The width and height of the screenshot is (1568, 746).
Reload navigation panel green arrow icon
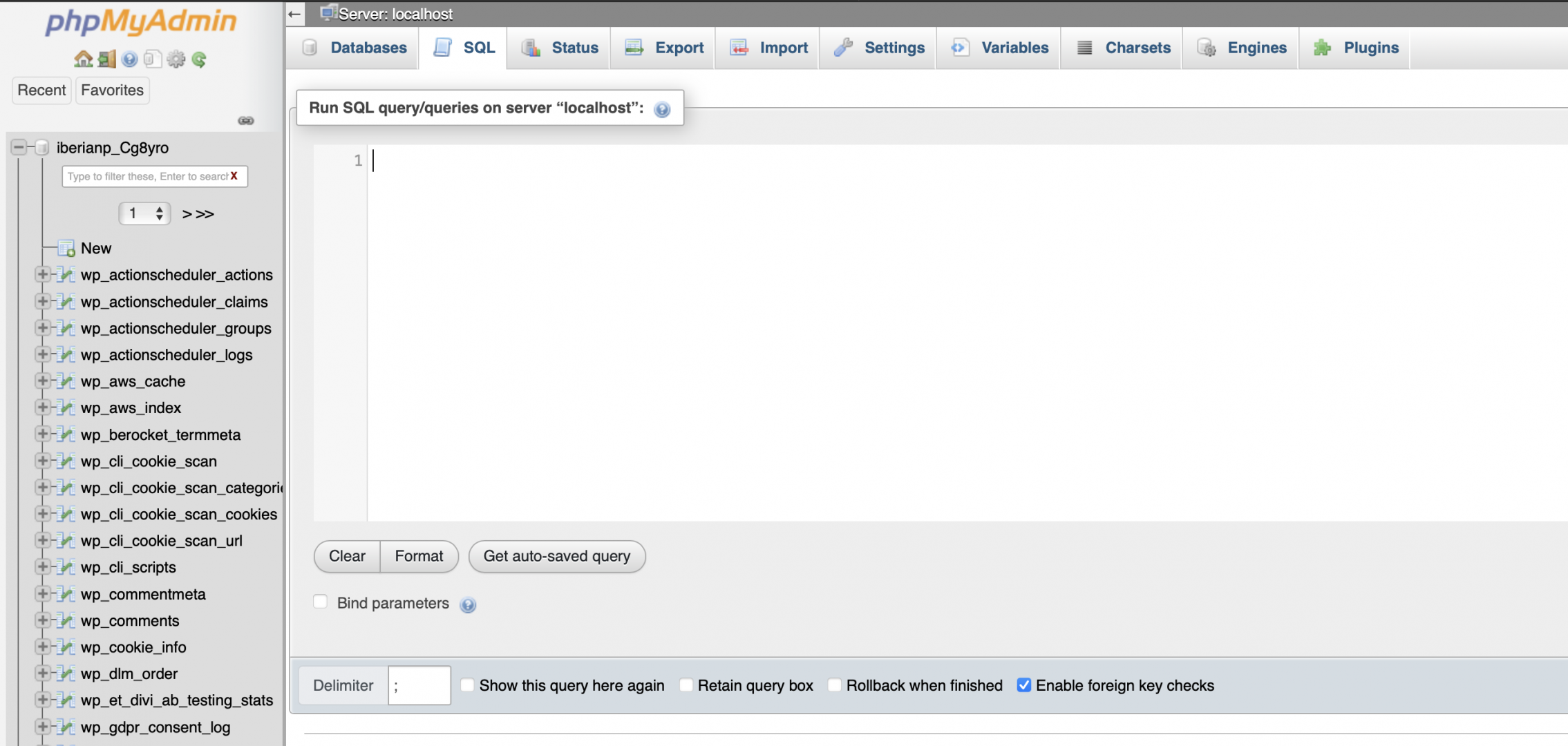tap(199, 59)
